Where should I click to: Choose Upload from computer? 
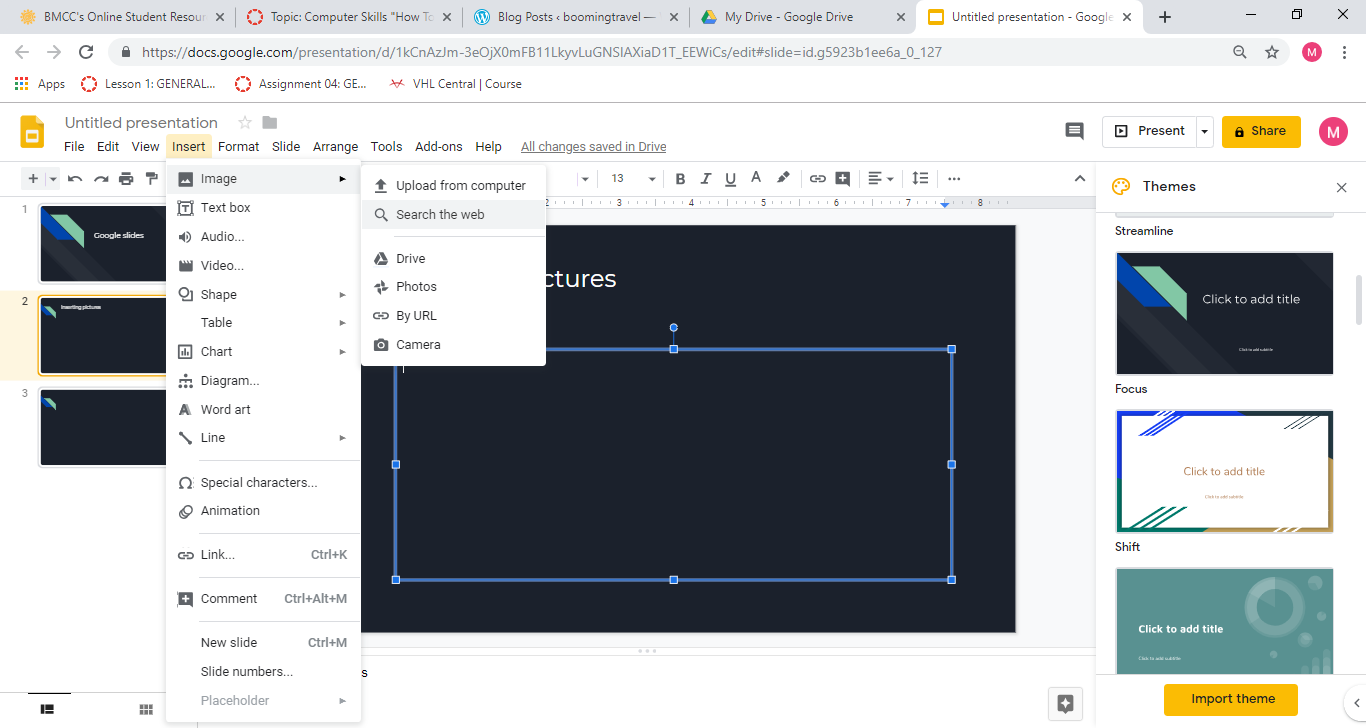460,185
